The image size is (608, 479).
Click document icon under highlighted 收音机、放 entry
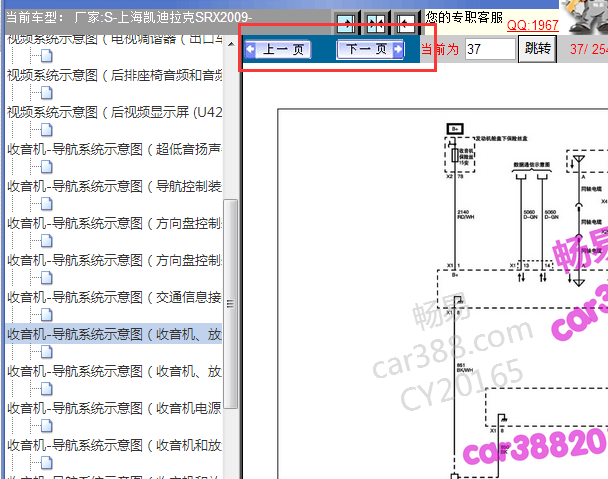47,352
